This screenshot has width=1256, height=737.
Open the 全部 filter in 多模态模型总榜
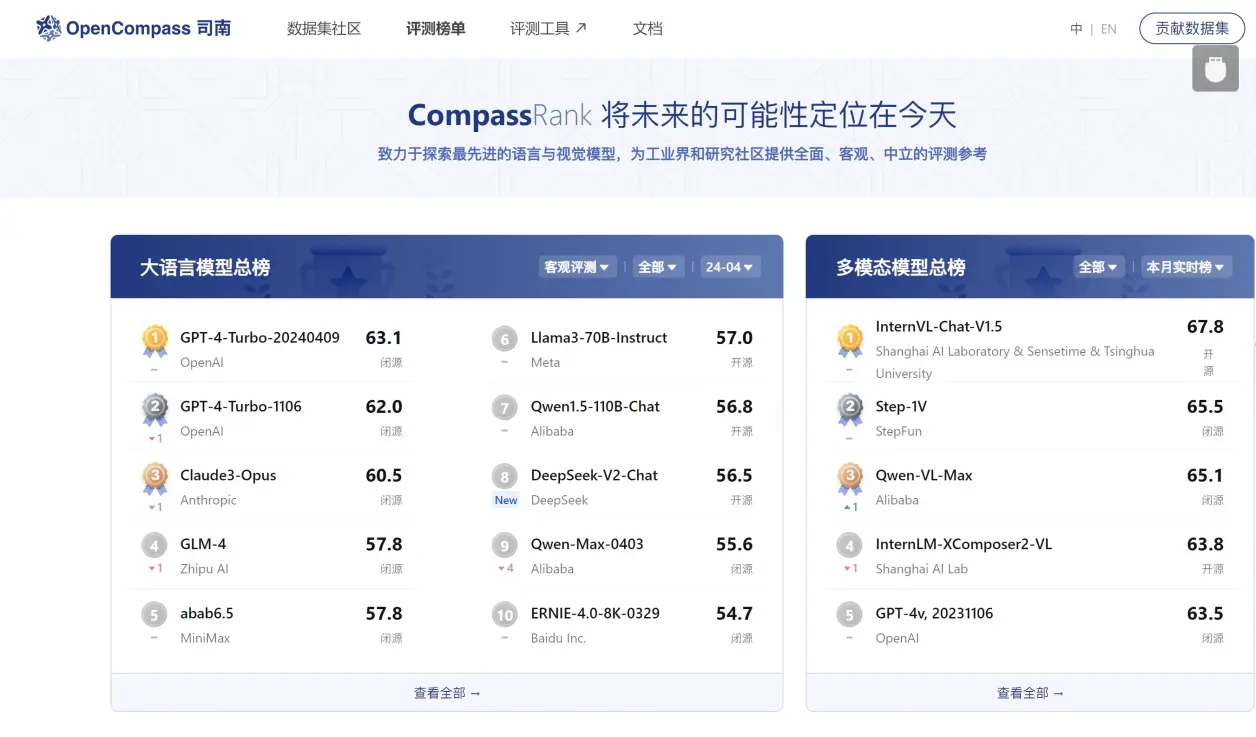click(x=1097, y=267)
